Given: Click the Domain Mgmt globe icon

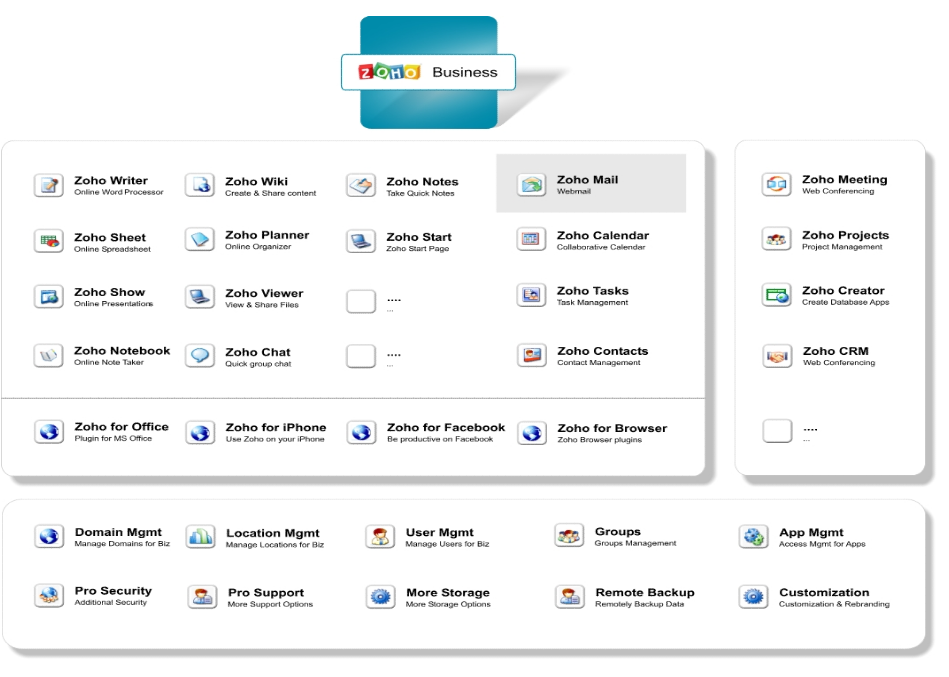Looking at the screenshot, I should 50,537.
